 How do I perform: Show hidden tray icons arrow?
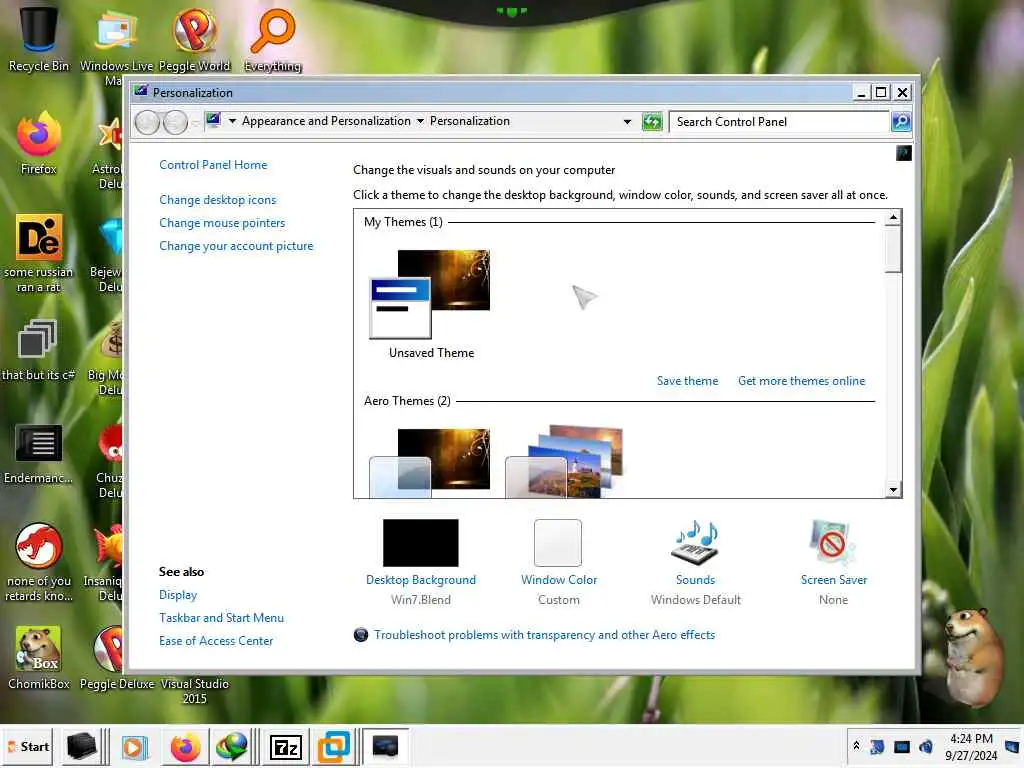click(856, 746)
